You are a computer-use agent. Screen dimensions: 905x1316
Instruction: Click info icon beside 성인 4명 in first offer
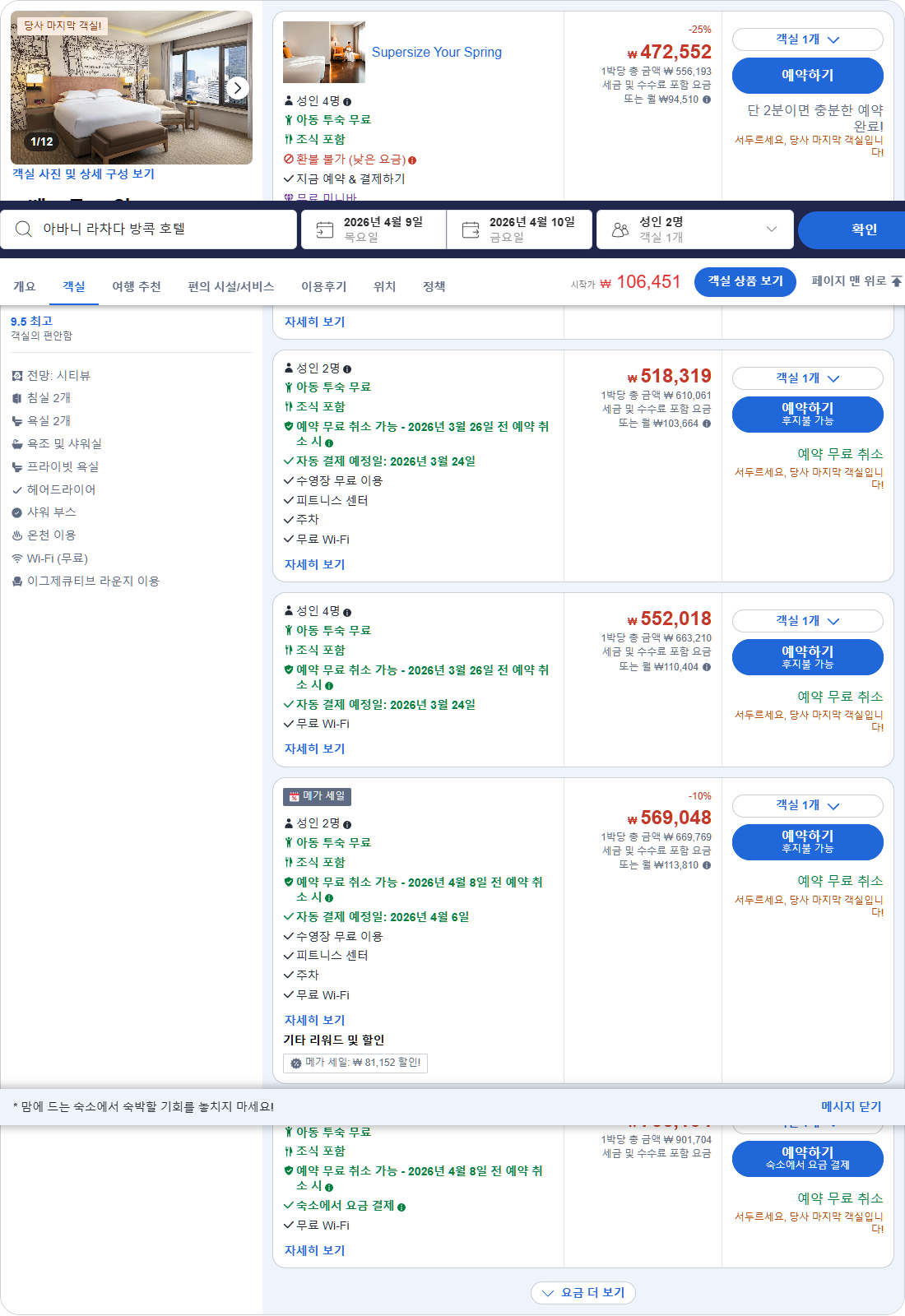(347, 102)
